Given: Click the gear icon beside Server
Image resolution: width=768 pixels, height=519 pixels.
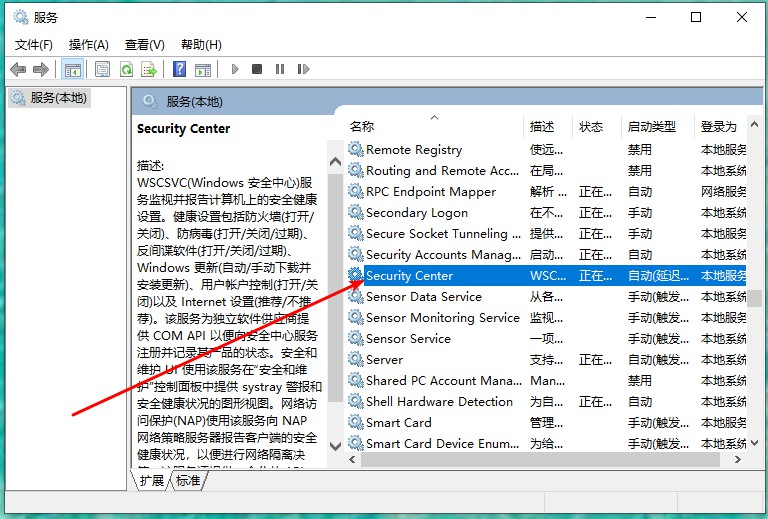Looking at the screenshot, I should click(x=356, y=359).
